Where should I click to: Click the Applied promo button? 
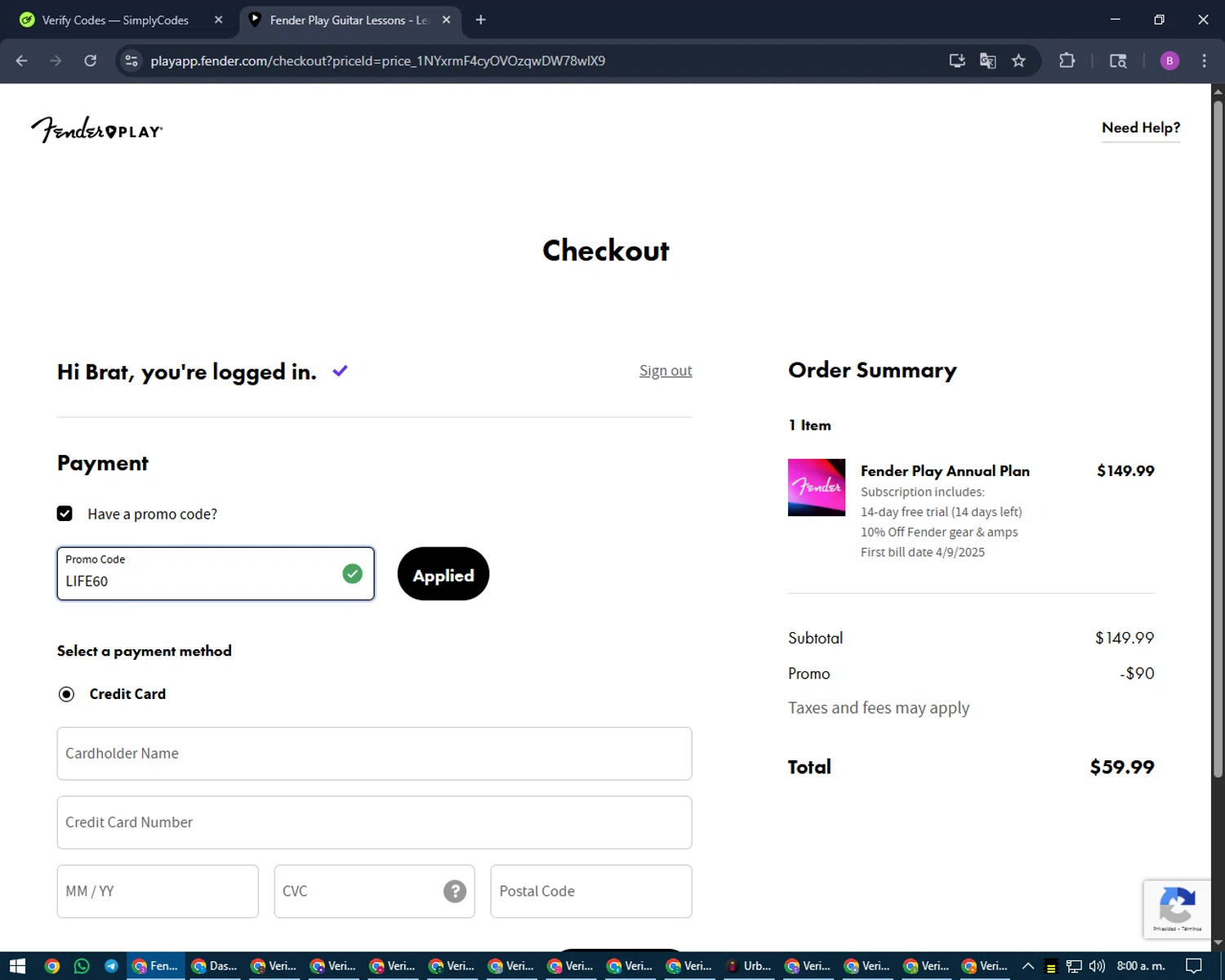tap(443, 574)
